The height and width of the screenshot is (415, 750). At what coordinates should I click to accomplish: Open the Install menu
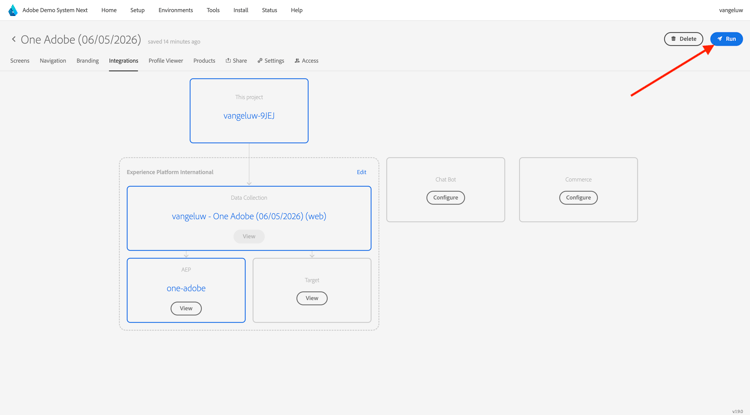[241, 10]
